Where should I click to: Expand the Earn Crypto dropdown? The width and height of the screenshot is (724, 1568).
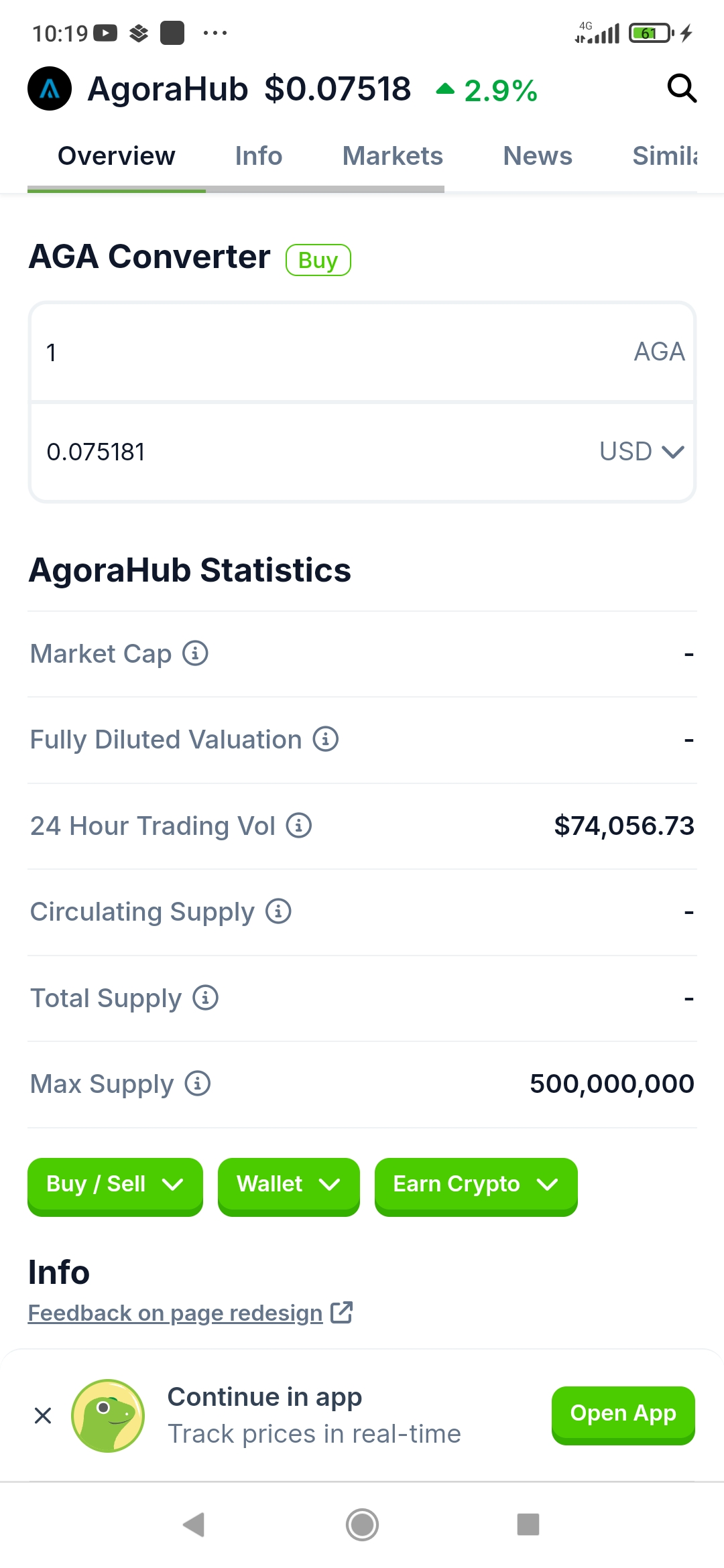[x=476, y=1185]
